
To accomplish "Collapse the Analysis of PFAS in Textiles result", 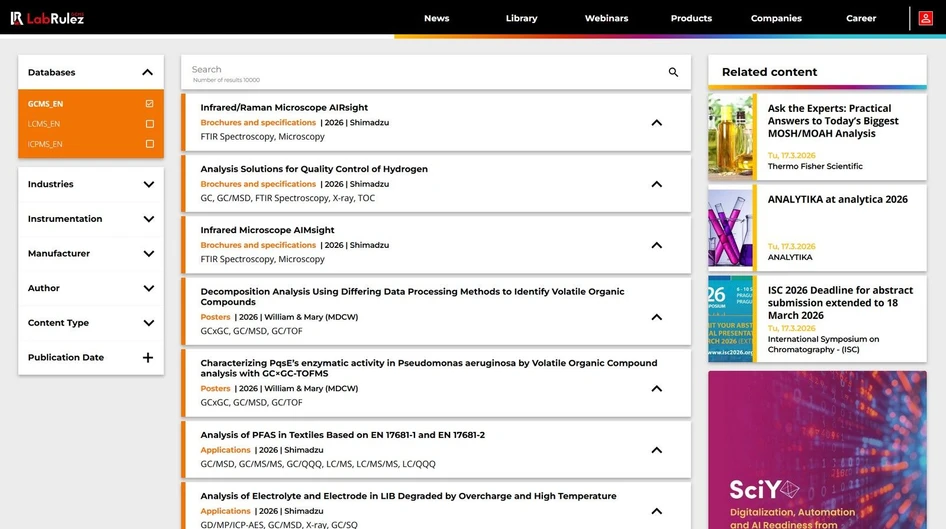I will [x=656, y=450].
